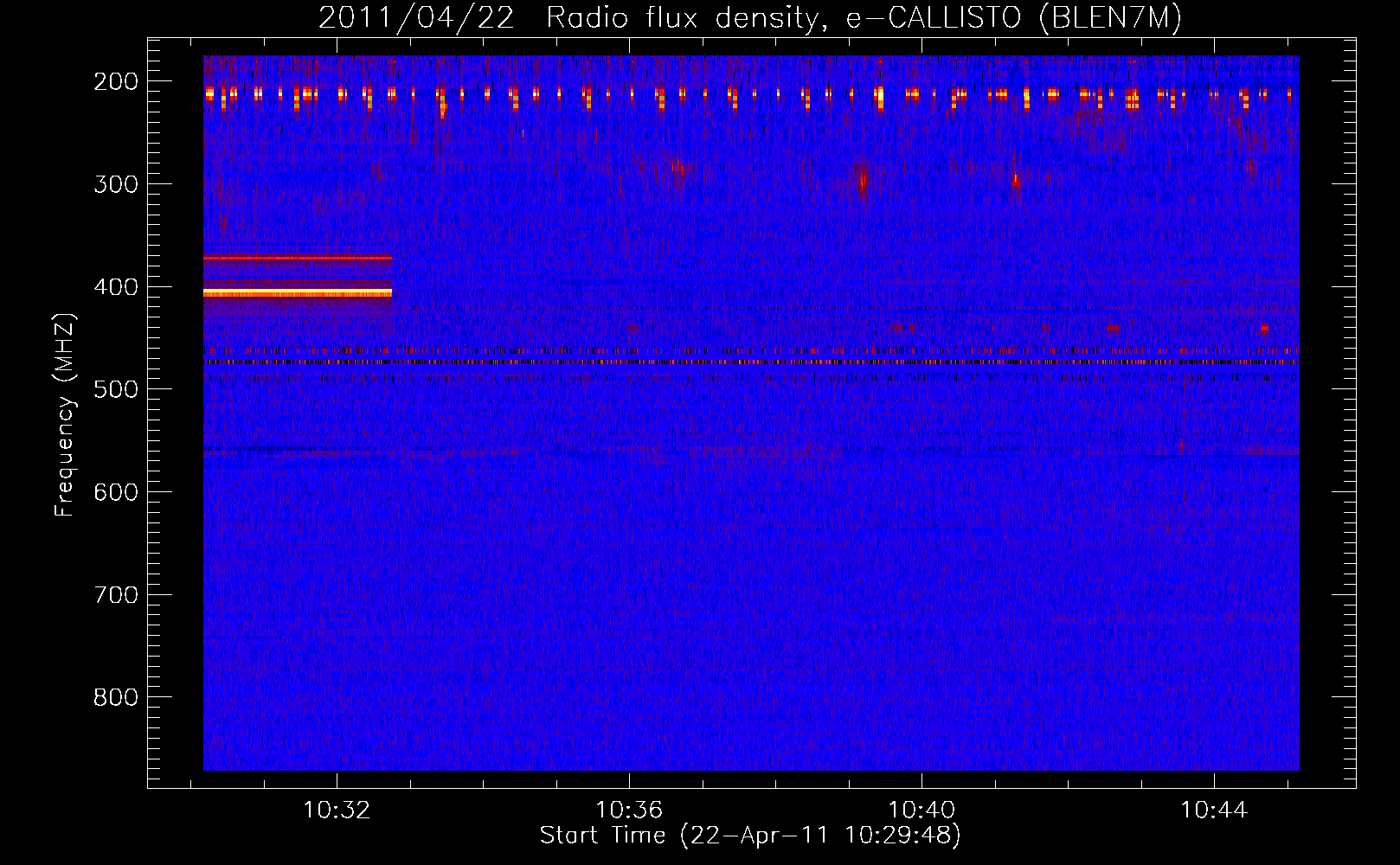Click the 400 frequency tick label

click(x=116, y=287)
